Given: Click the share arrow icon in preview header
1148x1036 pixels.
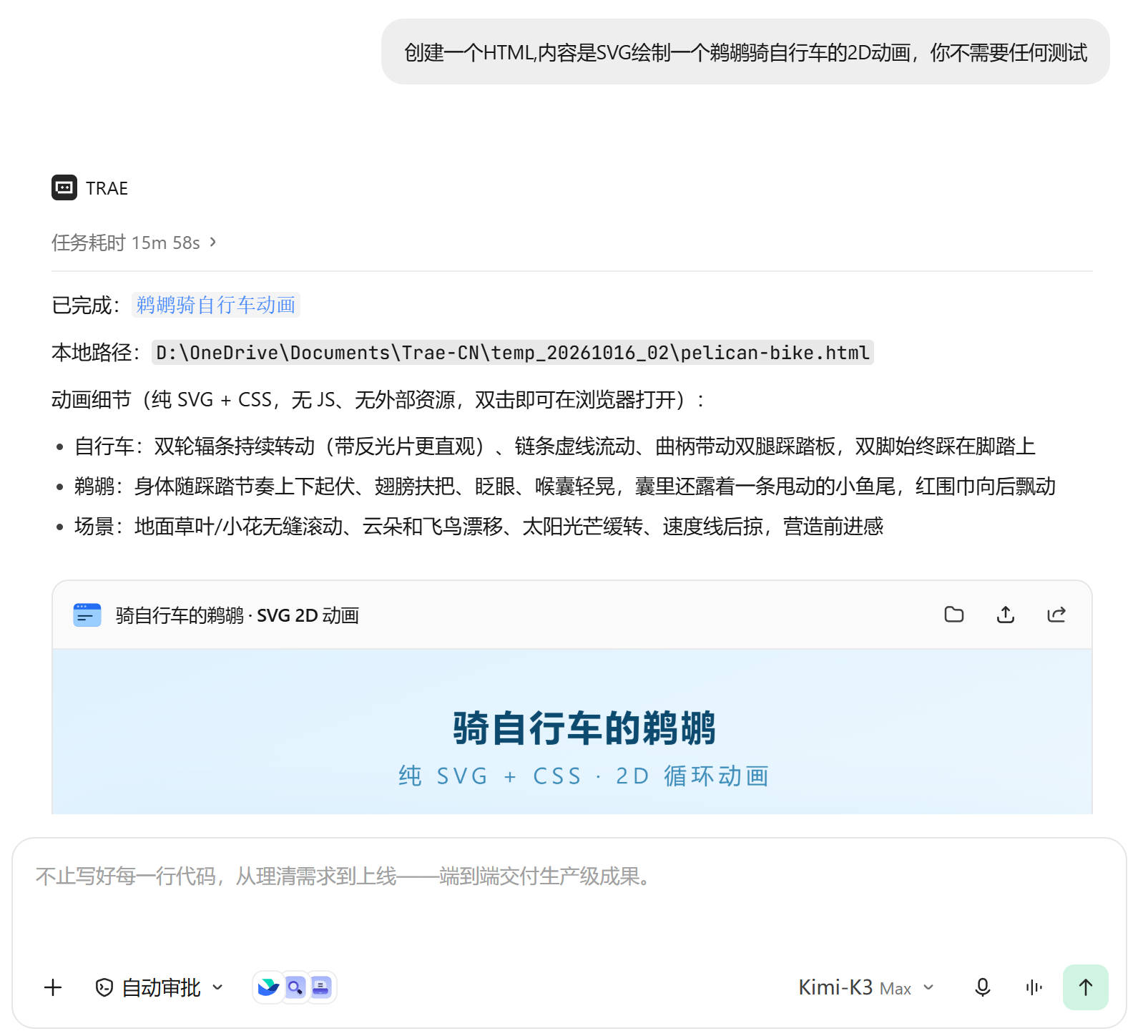Looking at the screenshot, I should tap(1056, 615).
